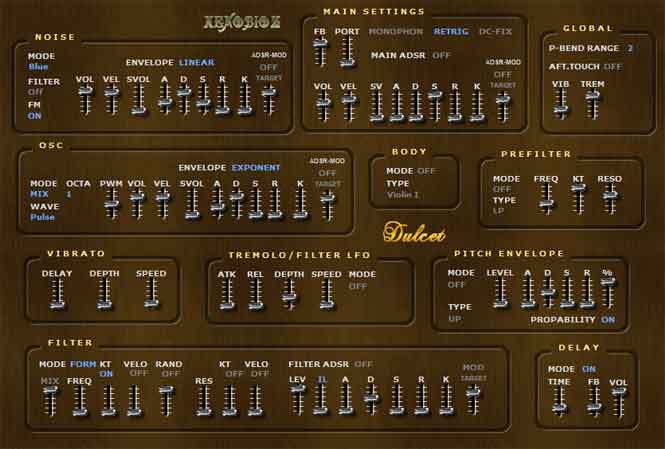
Task: Change OSC WAVE from Pulse
Action: click(x=42, y=217)
